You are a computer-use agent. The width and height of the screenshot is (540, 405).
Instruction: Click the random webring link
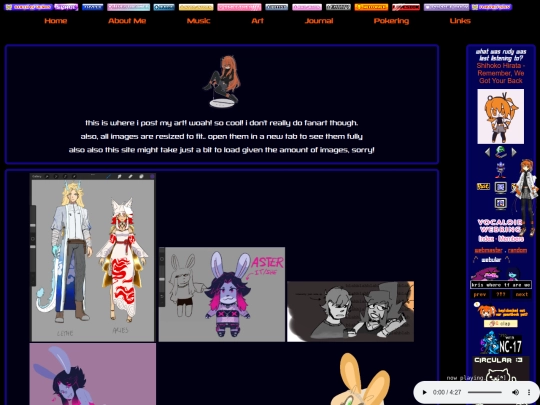click(x=517, y=250)
